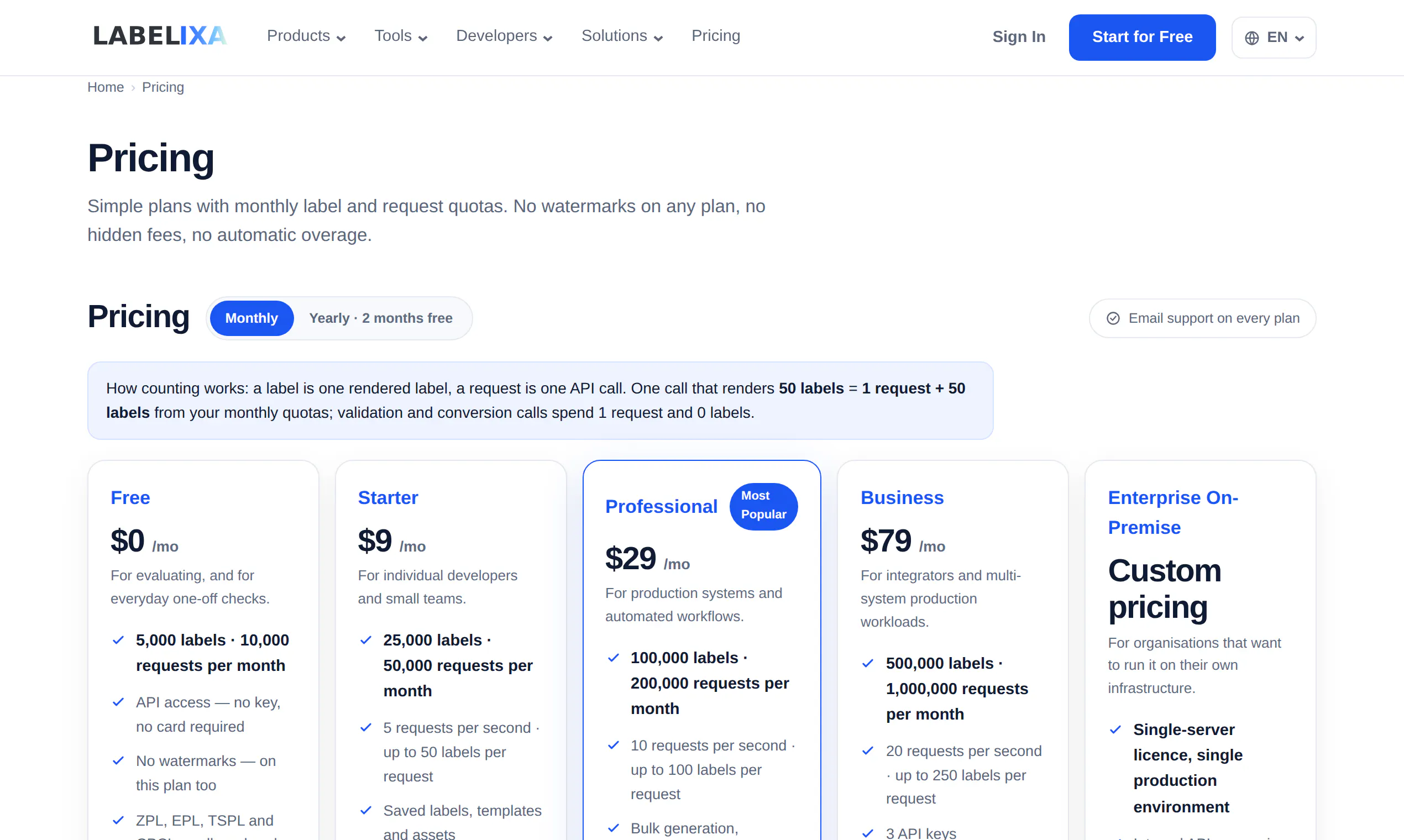Image resolution: width=1404 pixels, height=840 pixels.
Task: Click checkmark beside API access no key
Action: pos(118,702)
